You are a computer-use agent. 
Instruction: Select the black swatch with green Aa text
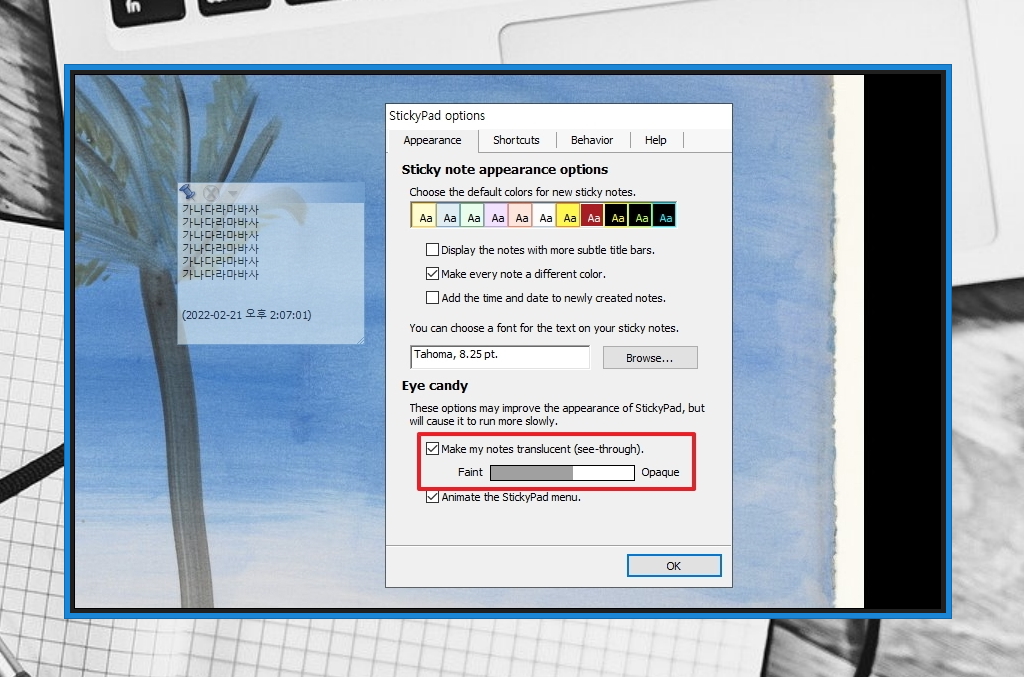[x=641, y=215]
